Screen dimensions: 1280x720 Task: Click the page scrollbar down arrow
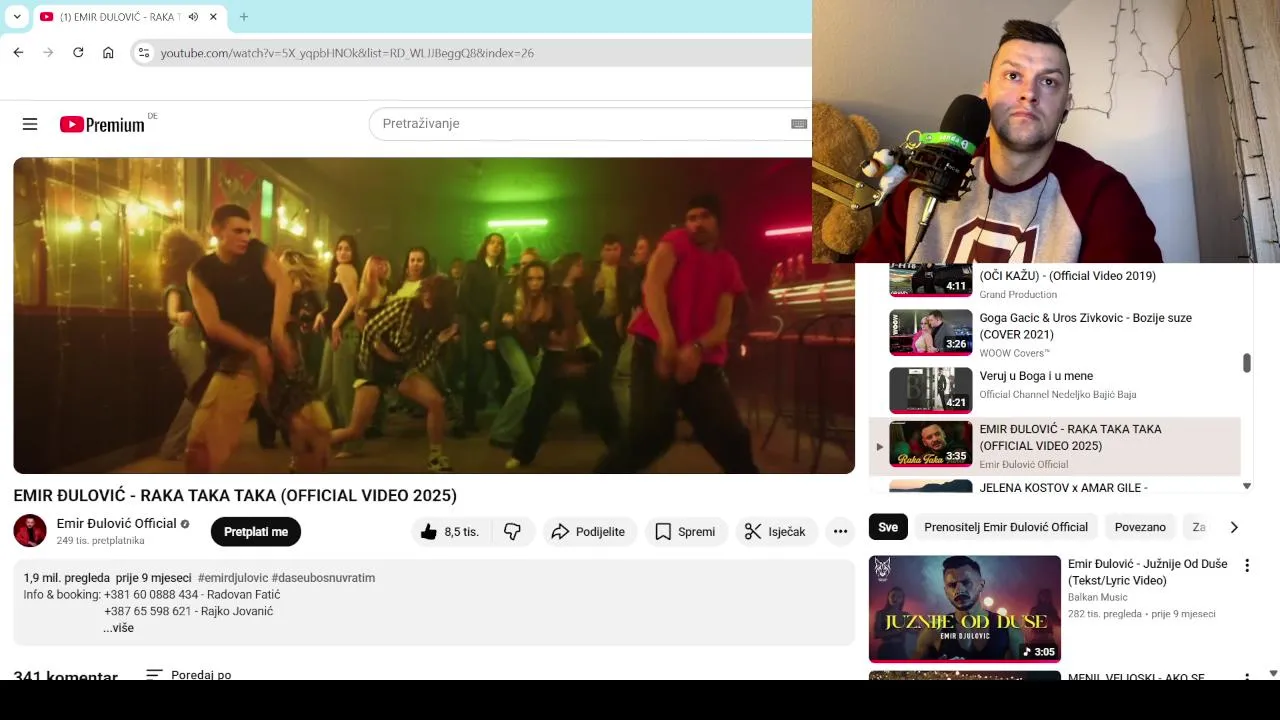[x=1273, y=673]
